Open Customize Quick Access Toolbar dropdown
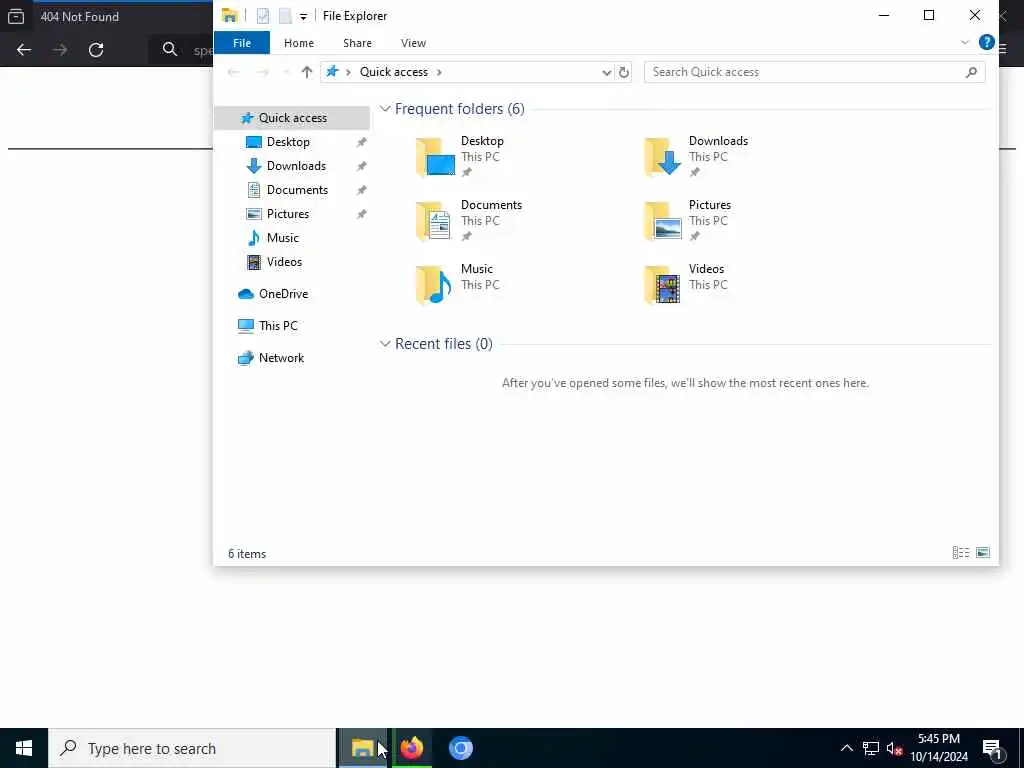 tap(304, 16)
